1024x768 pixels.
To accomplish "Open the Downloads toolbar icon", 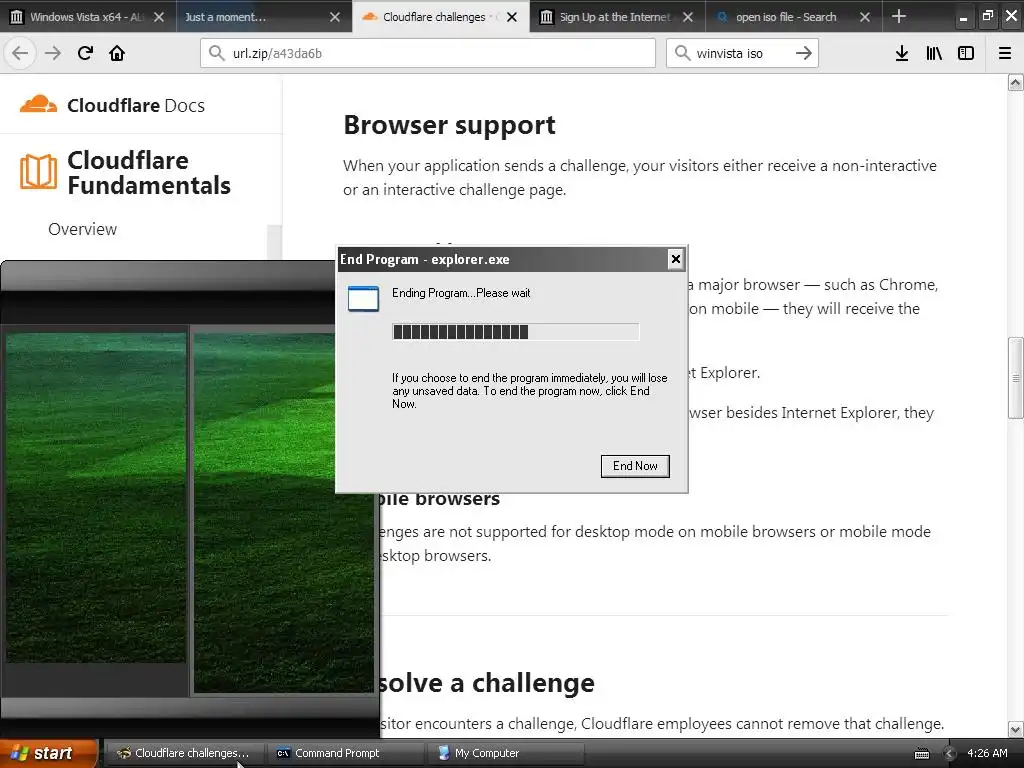I will pyautogui.click(x=902, y=53).
